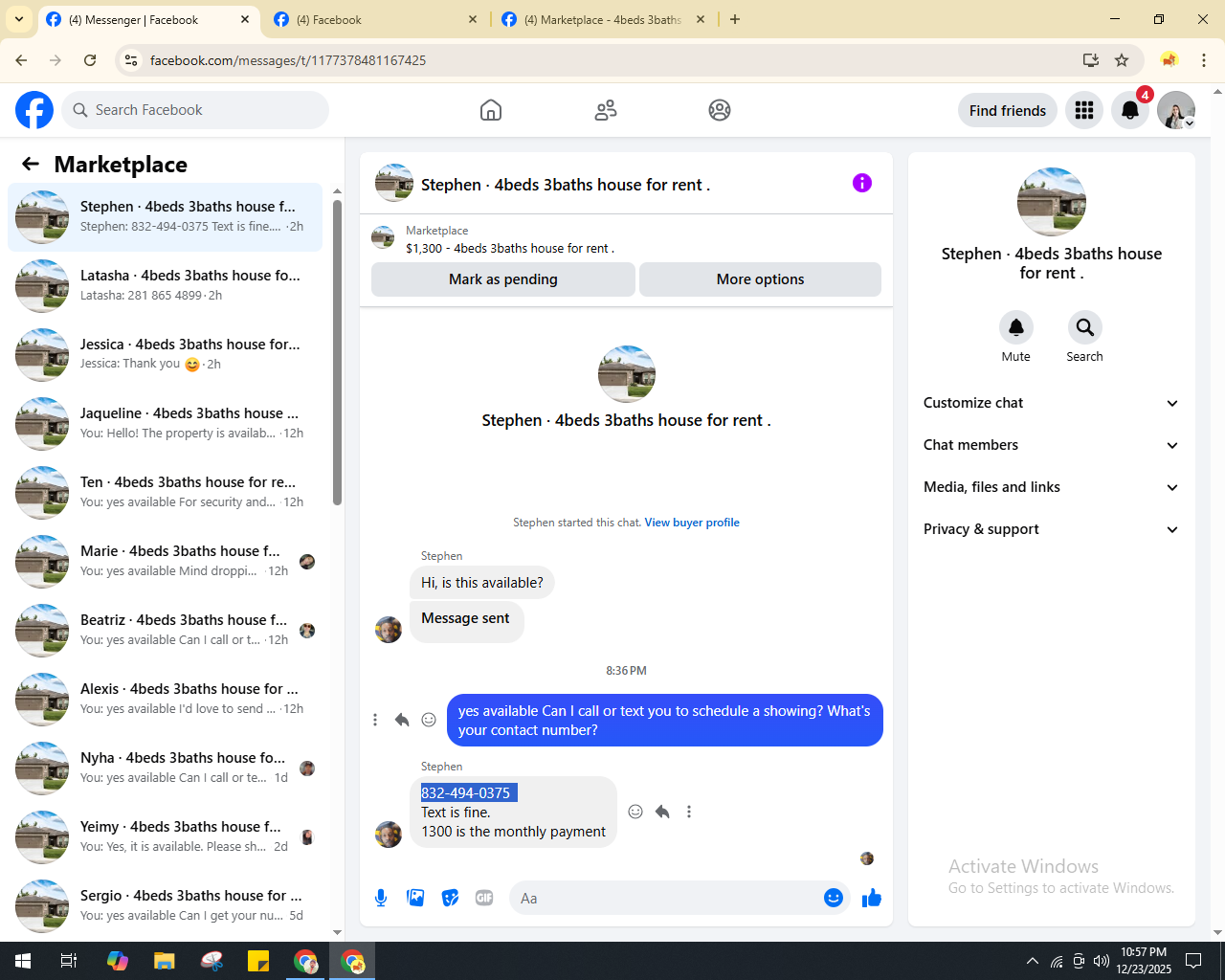Open File Explorer from taskbar
This screenshot has width=1225, height=980.
[165, 961]
